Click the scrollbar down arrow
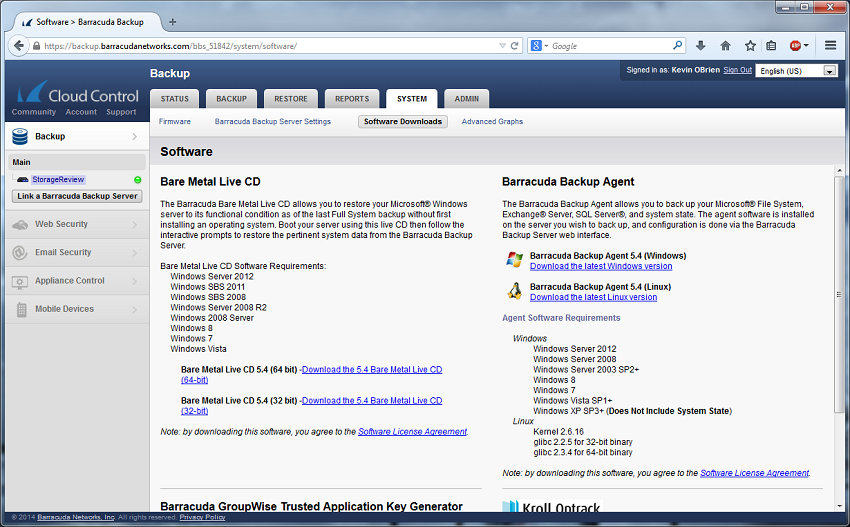The image size is (850, 527). click(x=839, y=505)
